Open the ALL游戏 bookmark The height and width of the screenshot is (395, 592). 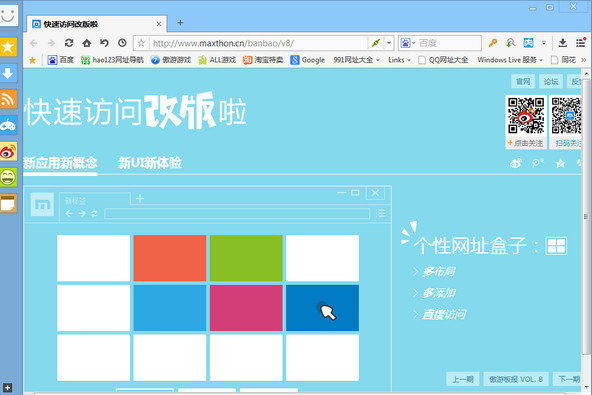[217, 60]
